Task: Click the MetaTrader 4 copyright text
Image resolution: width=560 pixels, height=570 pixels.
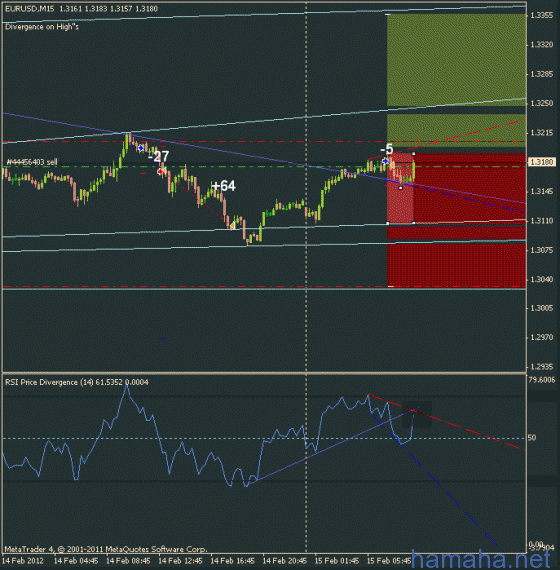Action: [106, 549]
